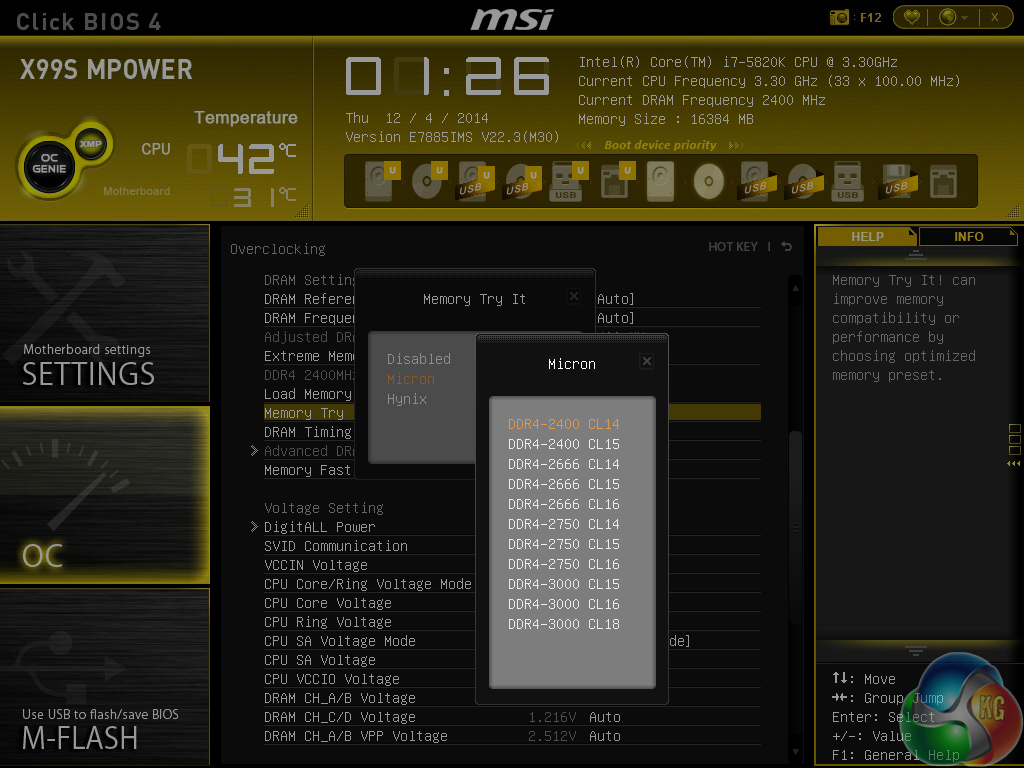Open the HOT KEY list

pyautogui.click(x=733, y=246)
